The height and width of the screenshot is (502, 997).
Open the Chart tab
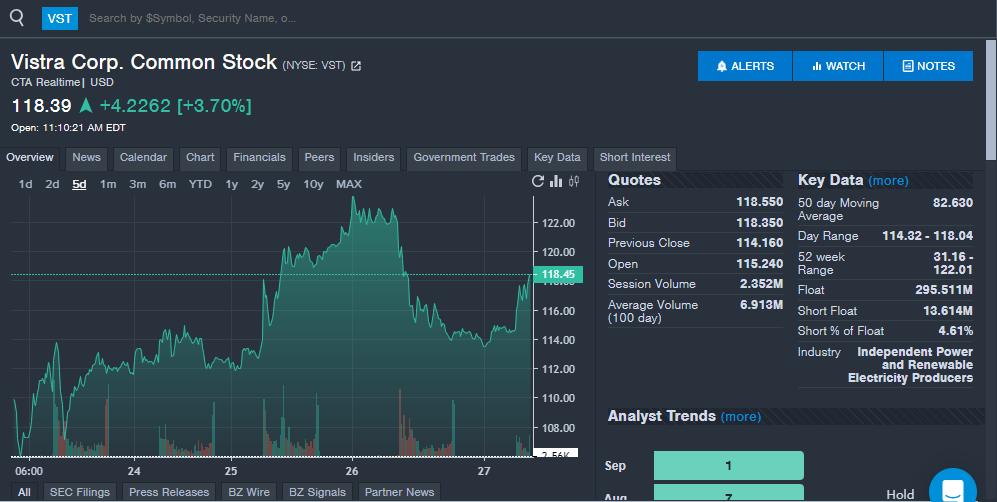[200, 158]
